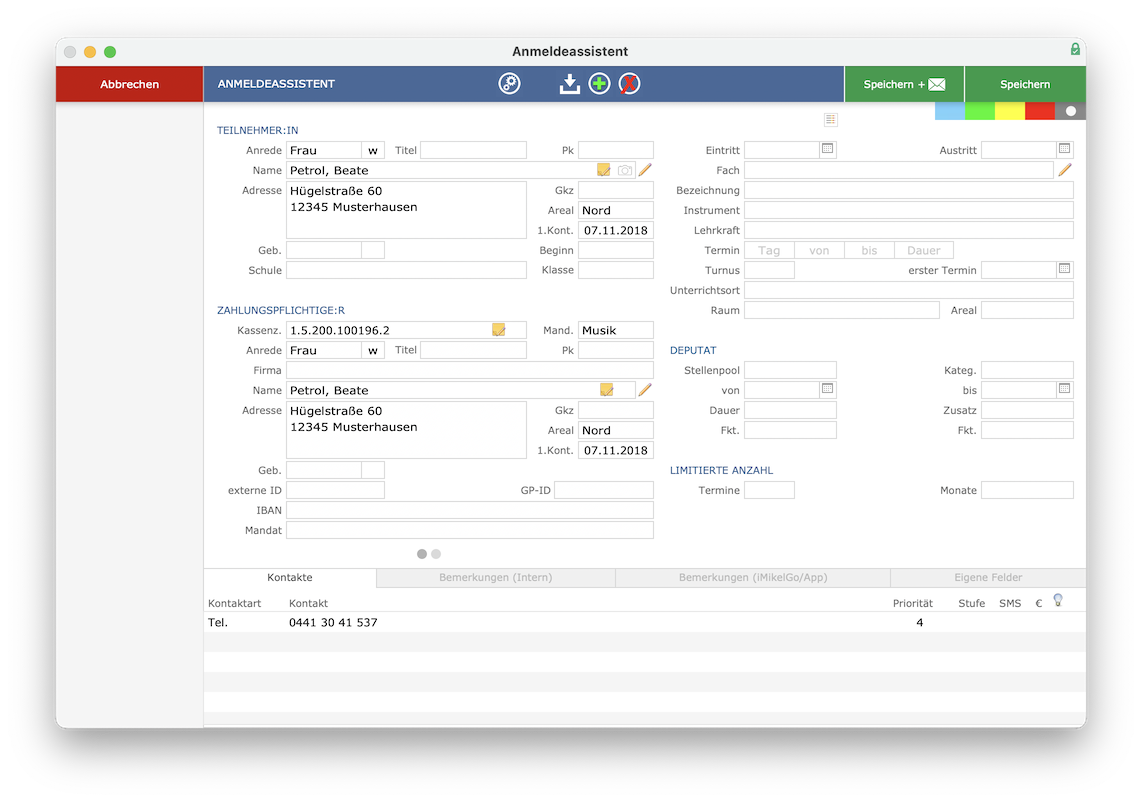Open the Mand. field showing Musik
1142x802 pixels.
click(615, 330)
